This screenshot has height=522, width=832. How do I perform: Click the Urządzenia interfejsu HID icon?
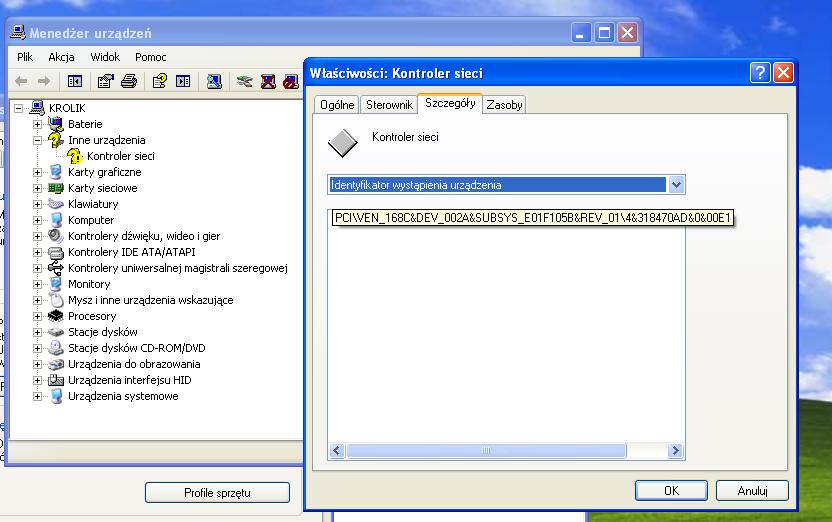56,380
